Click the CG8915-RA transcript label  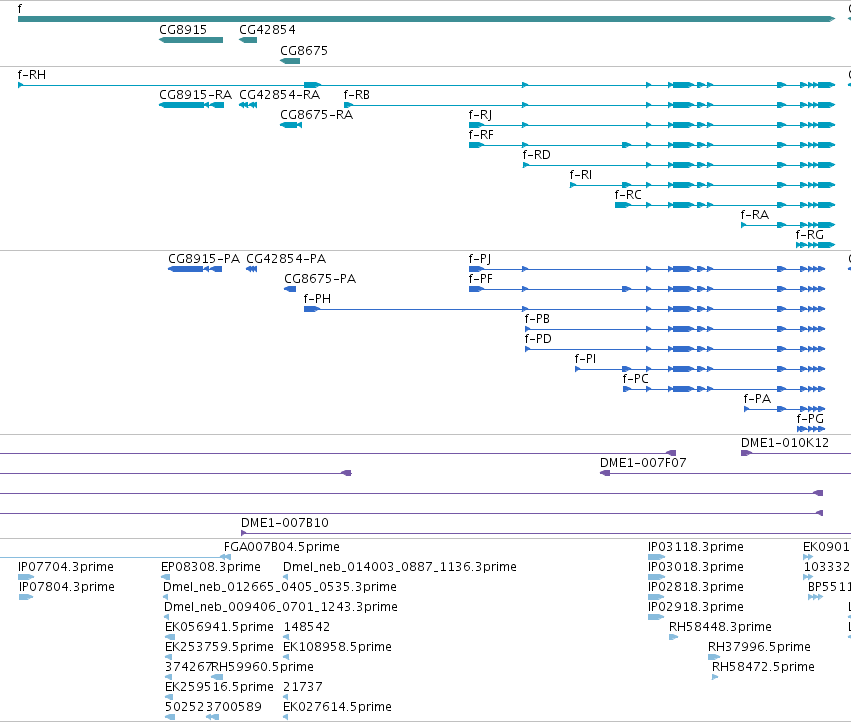195,95
